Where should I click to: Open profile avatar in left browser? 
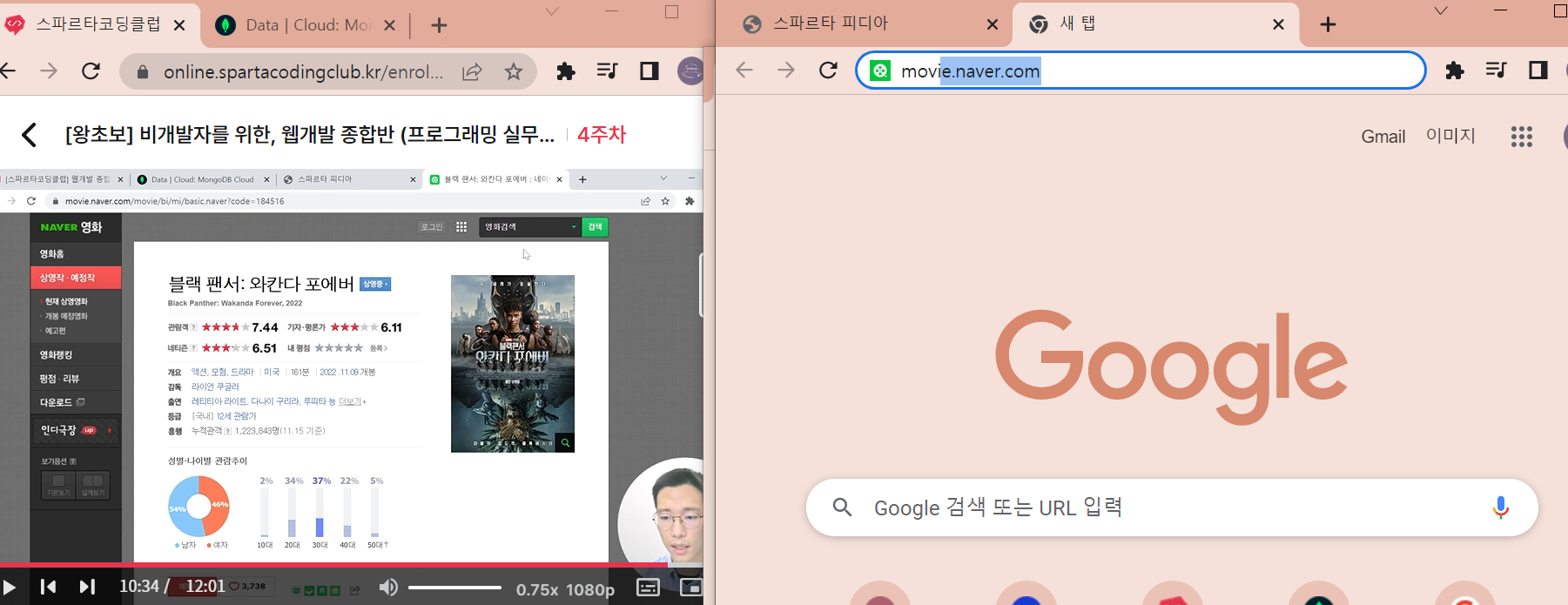coord(690,71)
